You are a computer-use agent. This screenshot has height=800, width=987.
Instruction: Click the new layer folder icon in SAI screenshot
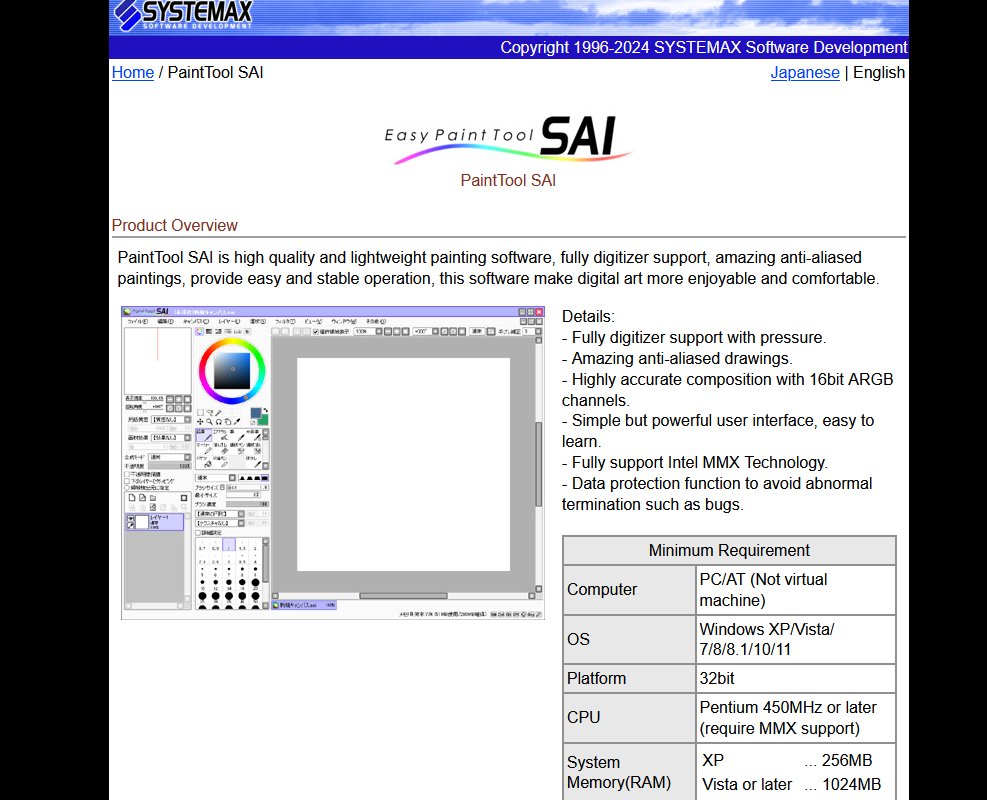pos(153,498)
